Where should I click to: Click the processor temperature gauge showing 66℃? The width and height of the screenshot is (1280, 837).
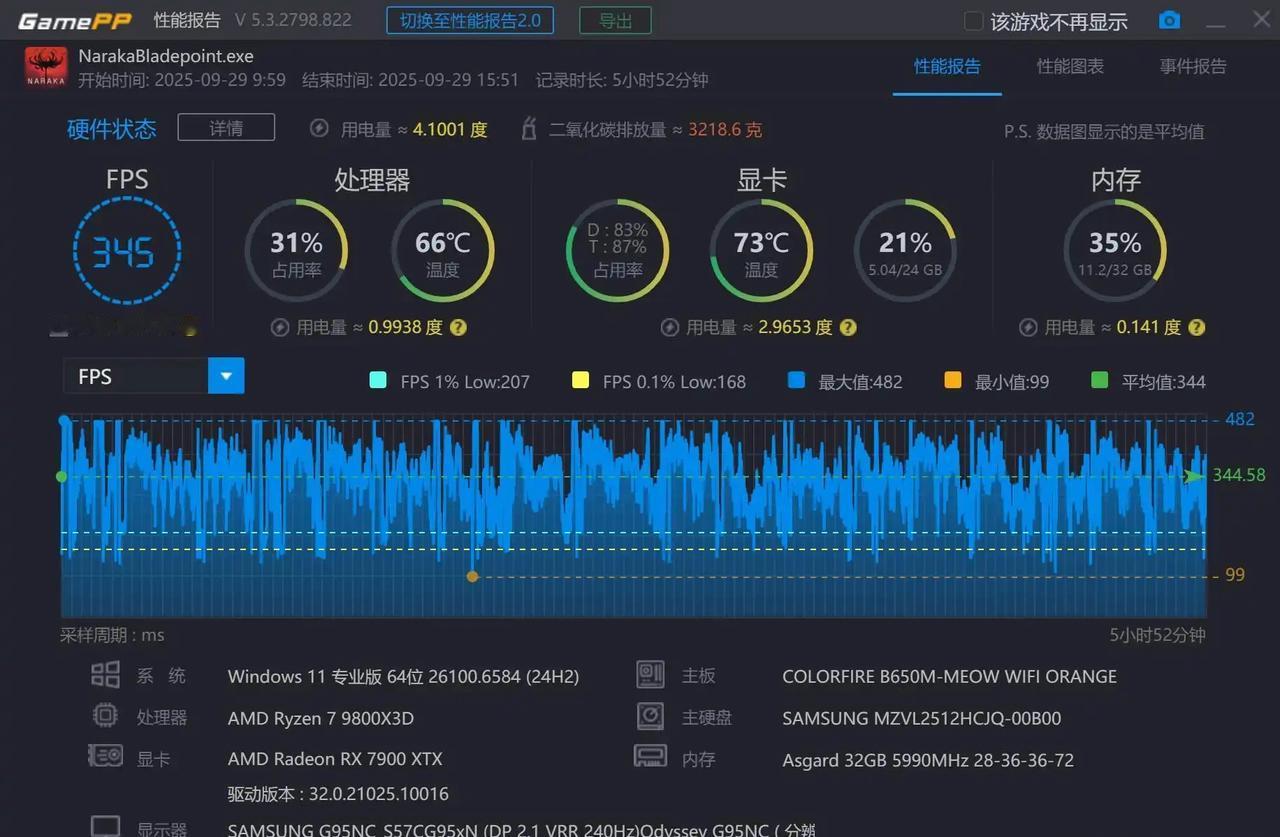442,251
